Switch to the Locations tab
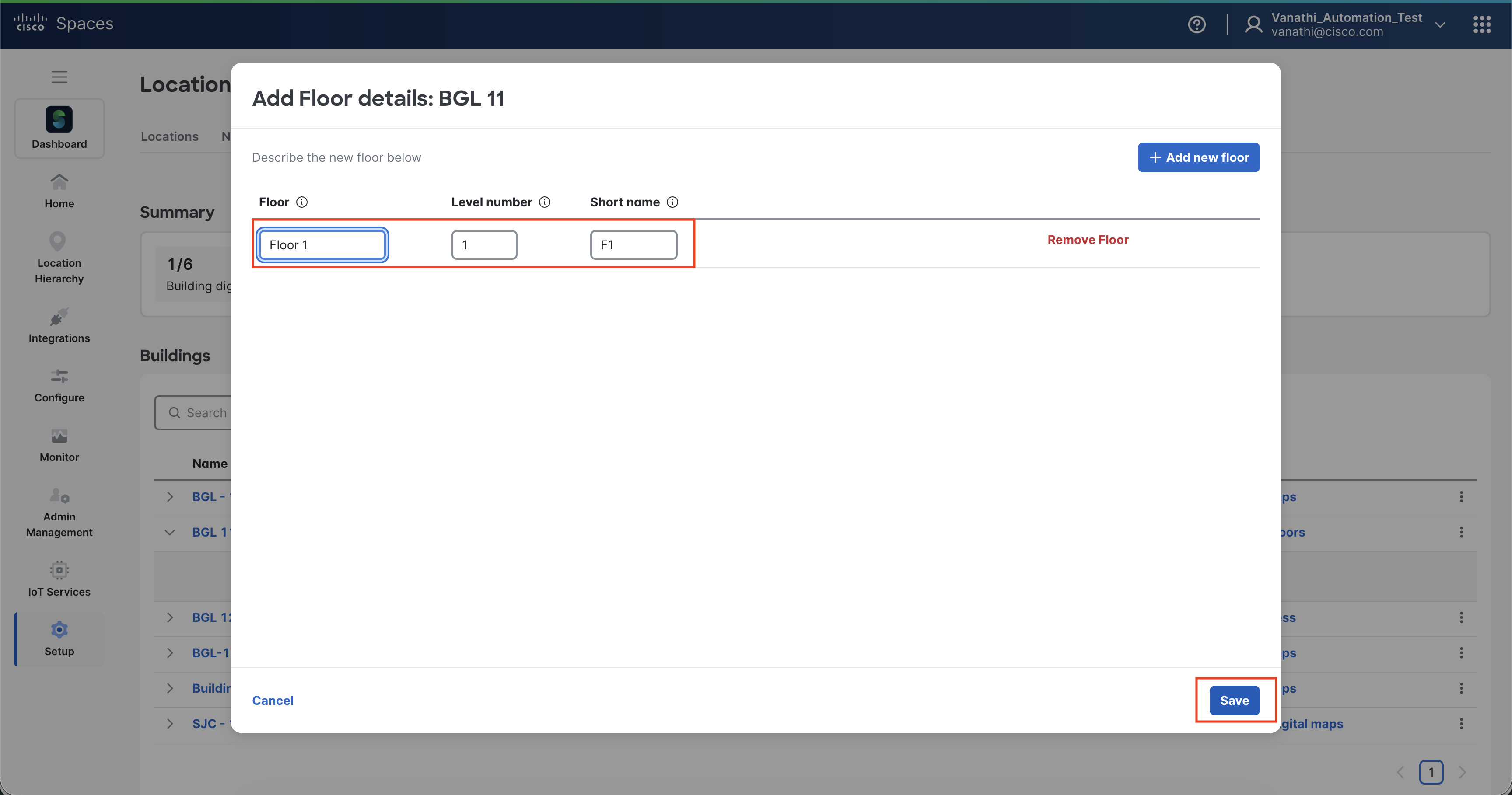This screenshot has height=795, width=1512. pyautogui.click(x=170, y=137)
